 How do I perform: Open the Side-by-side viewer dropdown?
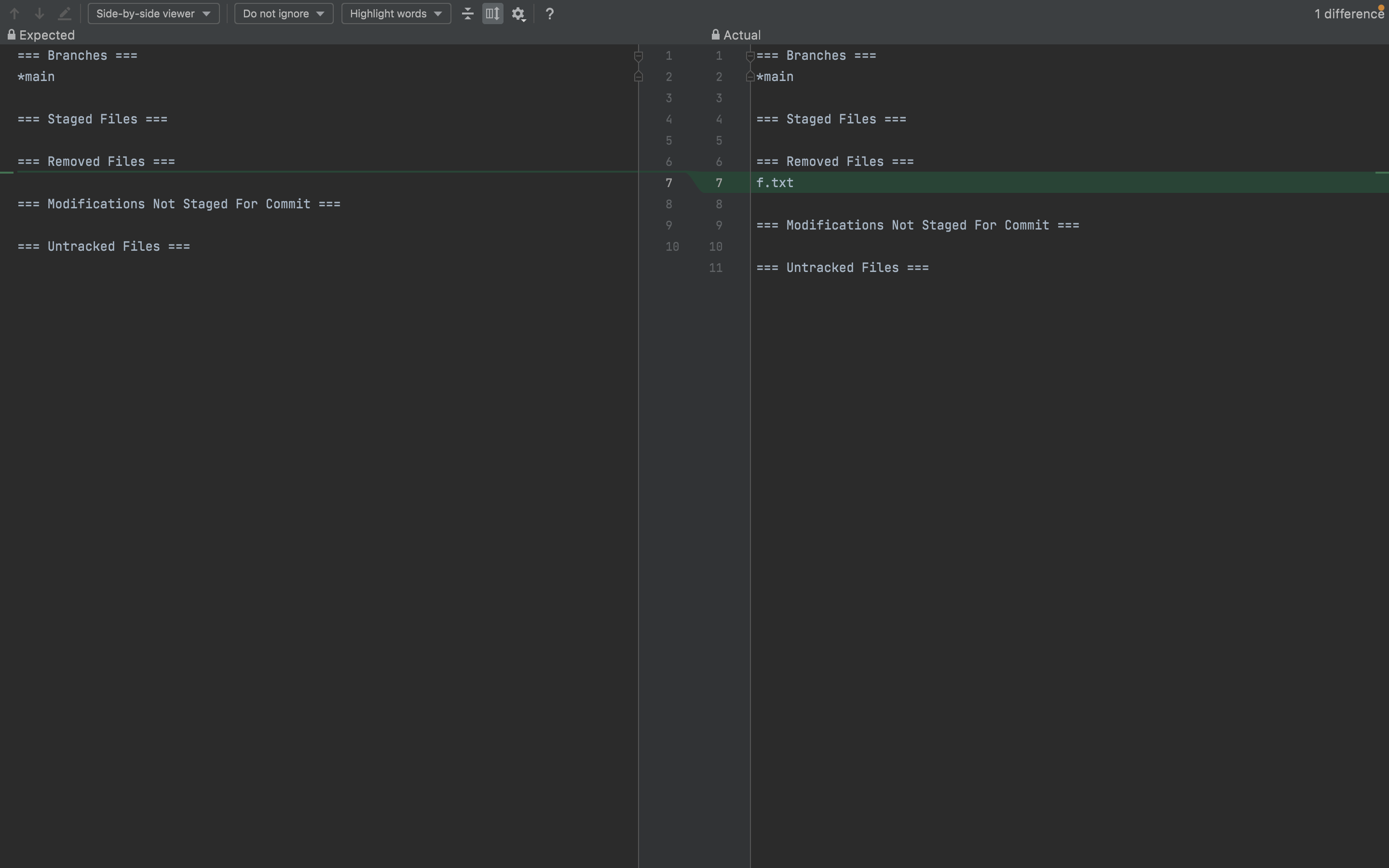pyautogui.click(x=153, y=13)
